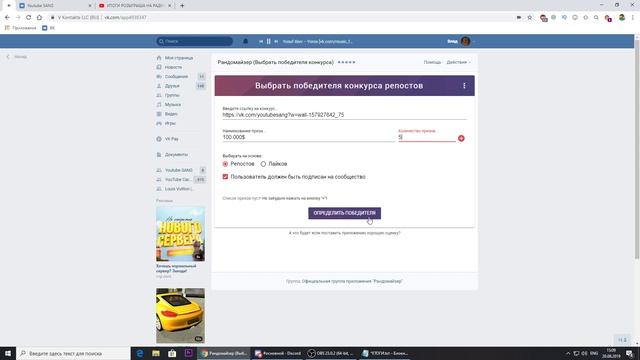
Task: Open Youtube SANG group shortcut in sidebar
Action: click(x=178, y=170)
